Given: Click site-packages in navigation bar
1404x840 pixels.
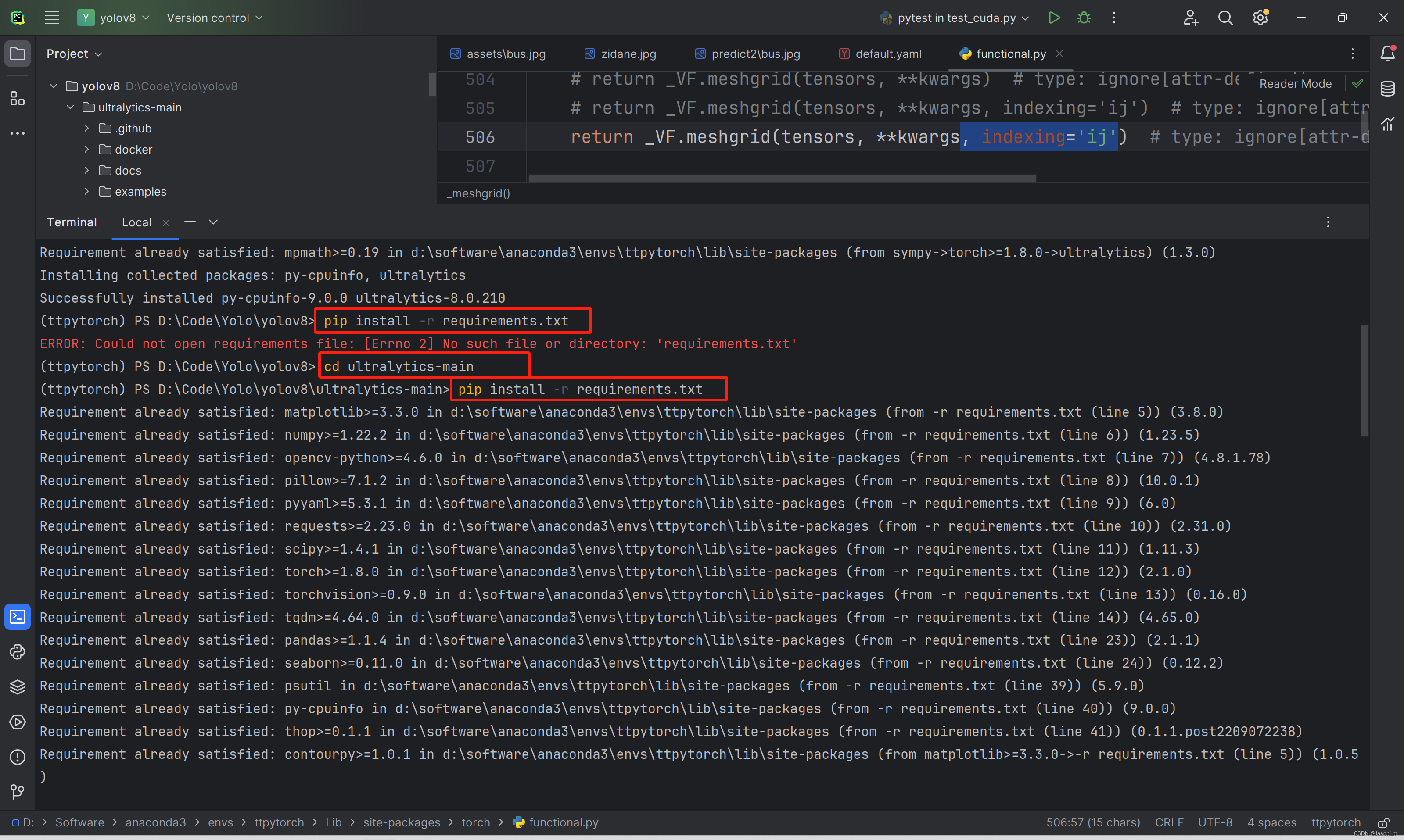Looking at the screenshot, I should click(402, 822).
